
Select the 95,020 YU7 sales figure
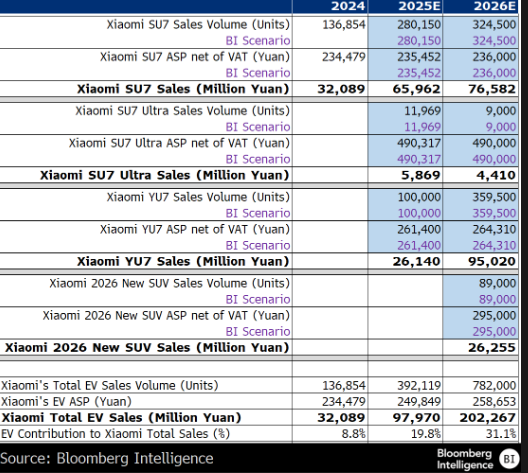(492, 262)
